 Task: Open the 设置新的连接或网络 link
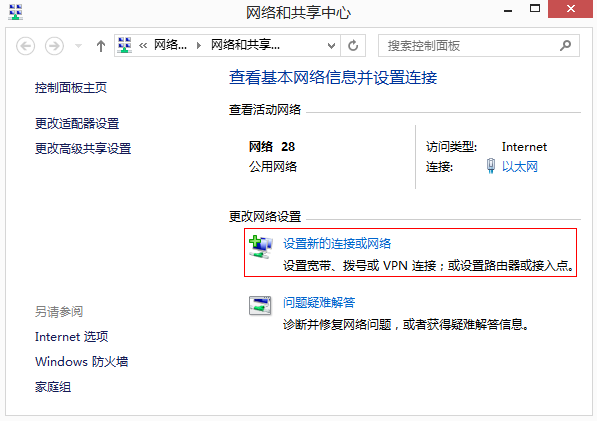337,244
